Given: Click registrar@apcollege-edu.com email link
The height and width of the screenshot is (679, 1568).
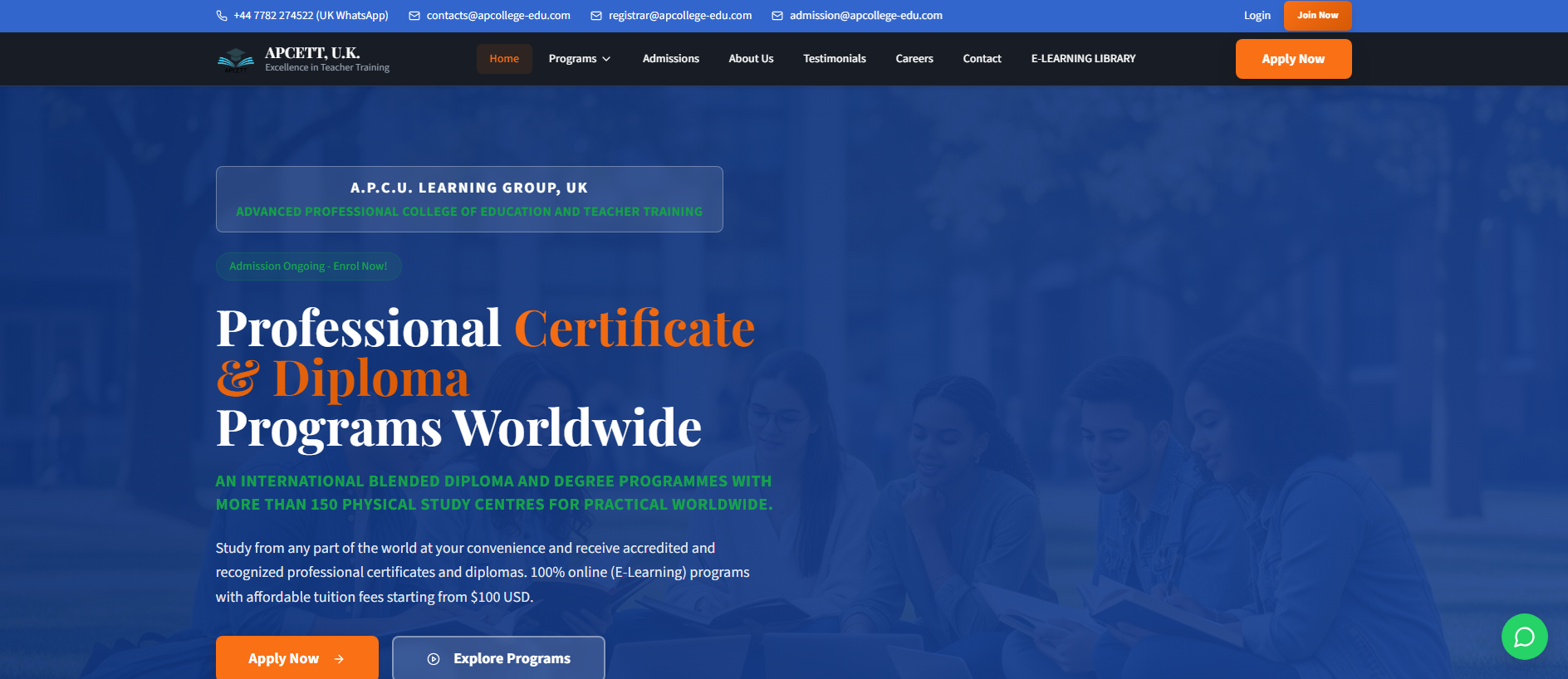Looking at the screenshot, I should (680, 16).
